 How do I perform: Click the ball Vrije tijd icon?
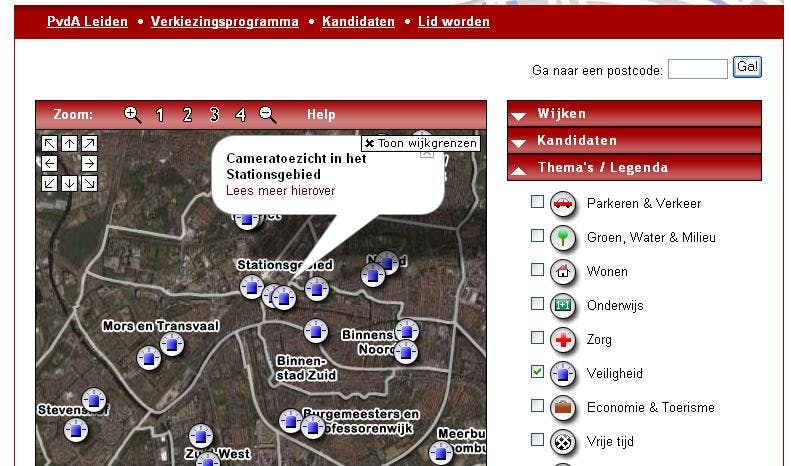[562, 442]
